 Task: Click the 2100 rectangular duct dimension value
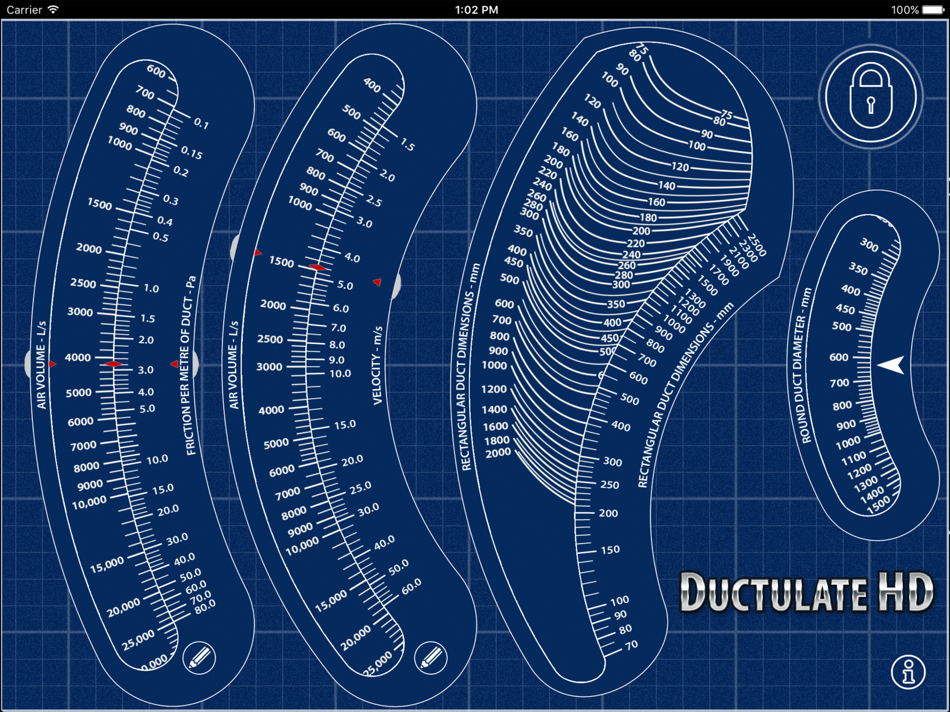pos(739,258)
